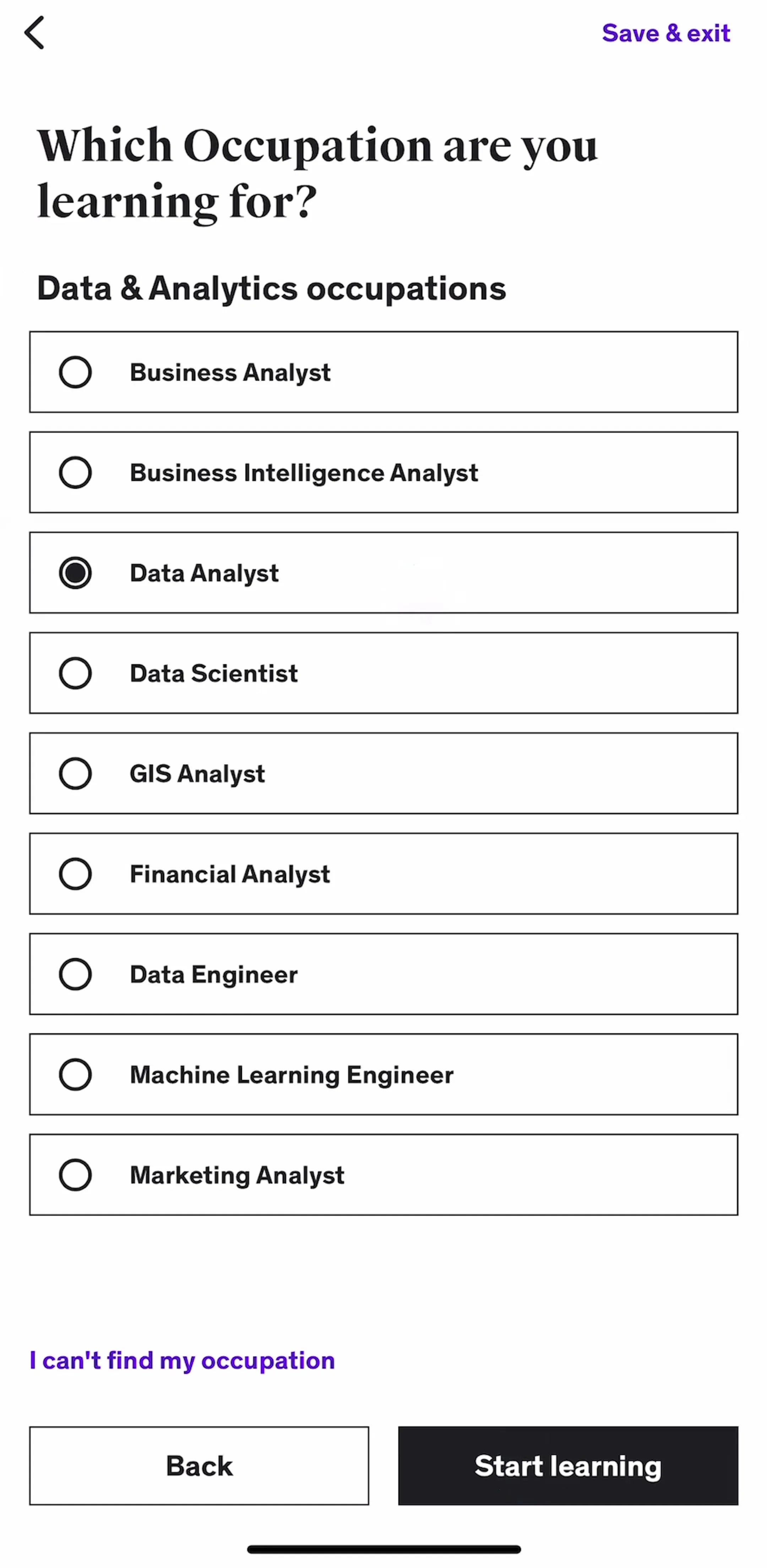This screenshot has width=767, height=1568.
Task: Choose the Data Engineer radio circle
Action: point(75,974)
